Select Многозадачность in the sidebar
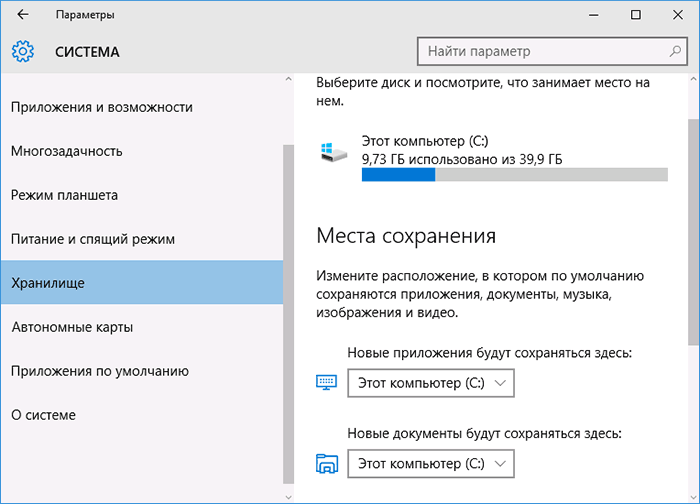This screenshot has width=700, height=504. click(67, 151)
